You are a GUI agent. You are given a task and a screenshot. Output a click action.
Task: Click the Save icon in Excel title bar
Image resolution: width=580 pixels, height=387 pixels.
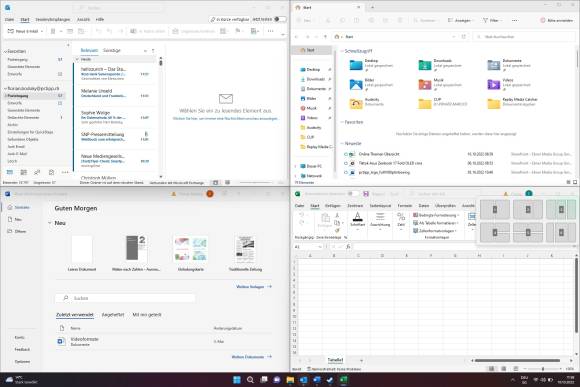(x=366, y=194)
